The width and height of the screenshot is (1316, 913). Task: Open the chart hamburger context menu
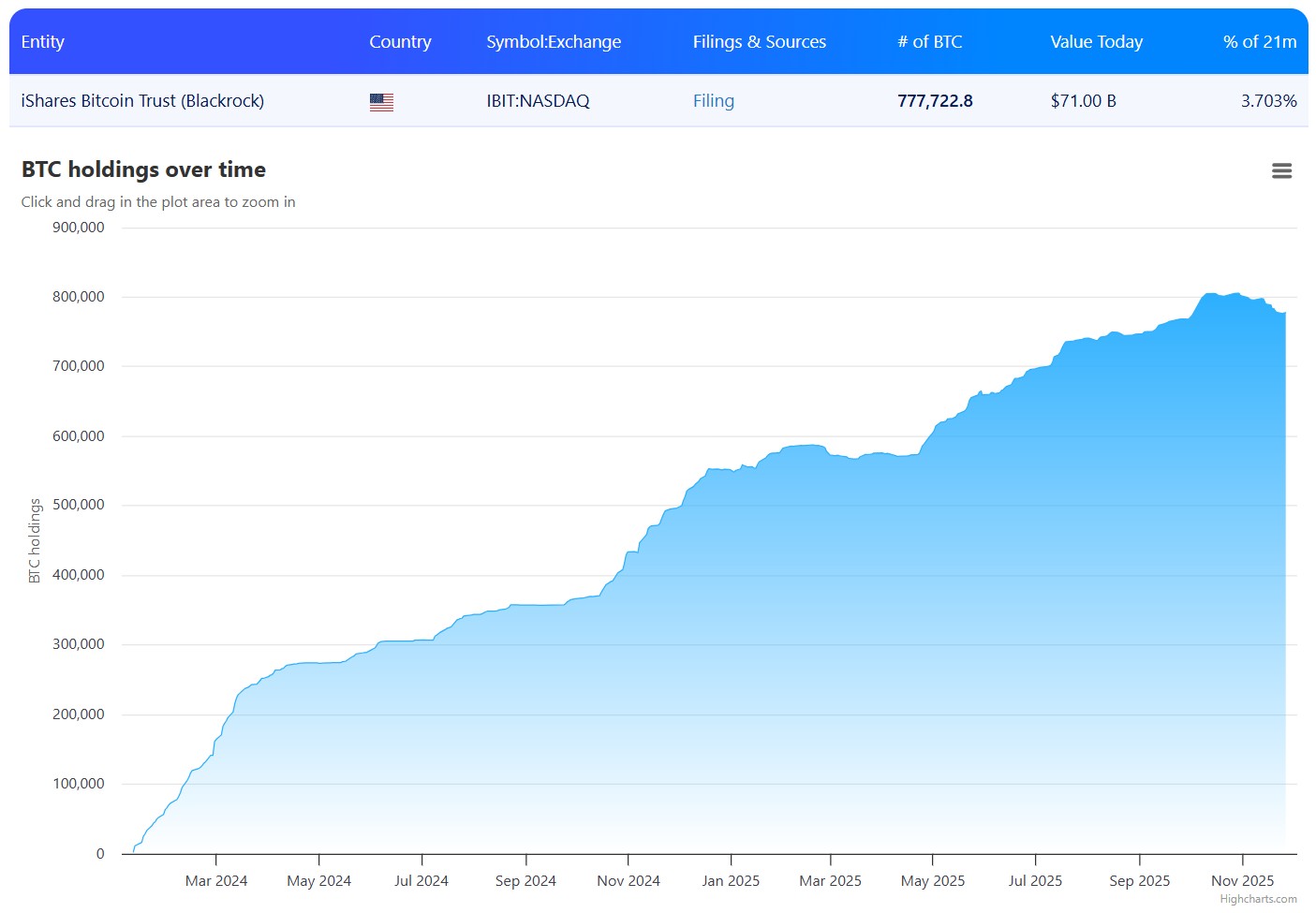(1281, 170)
